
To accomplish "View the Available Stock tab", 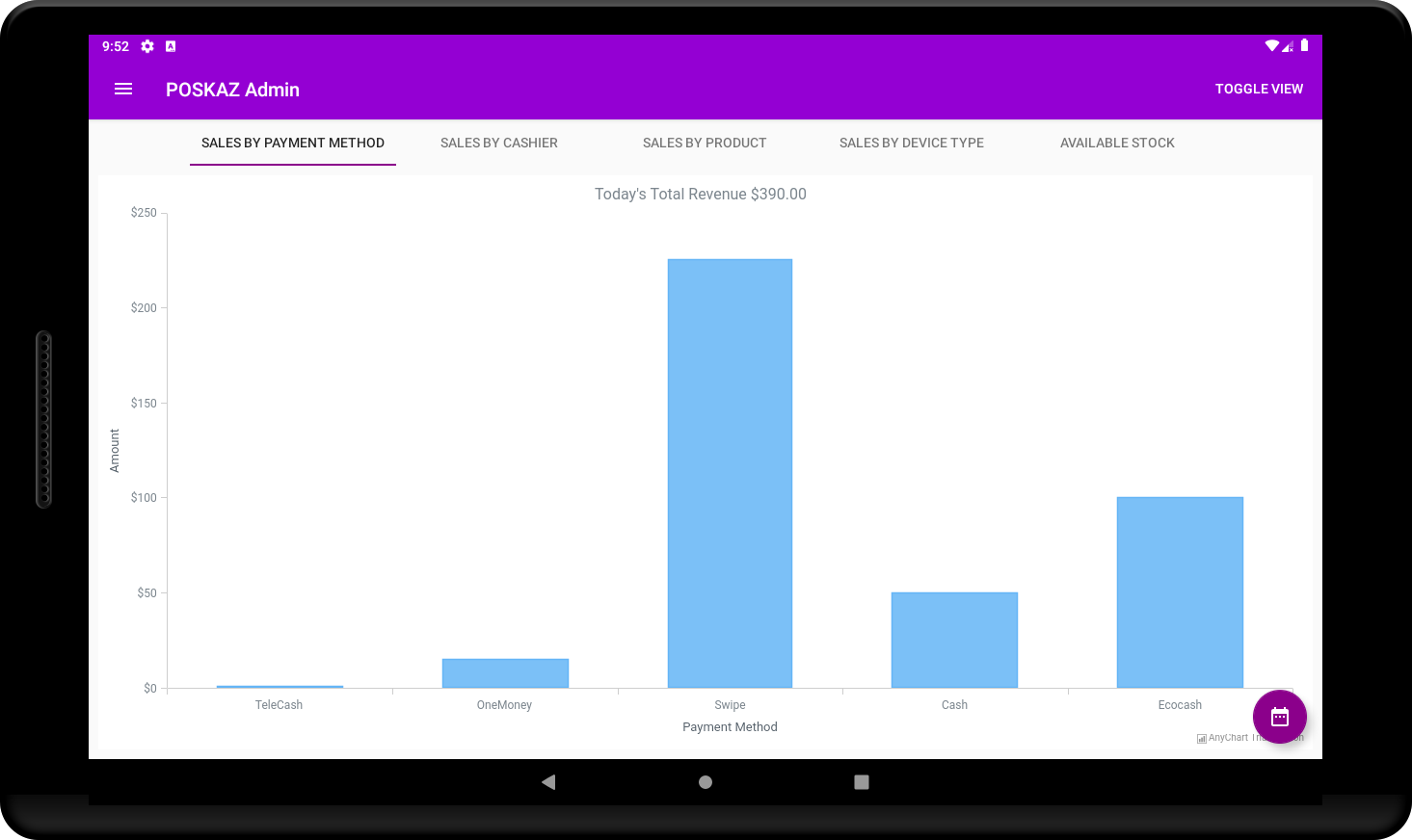I will 1117,143.
